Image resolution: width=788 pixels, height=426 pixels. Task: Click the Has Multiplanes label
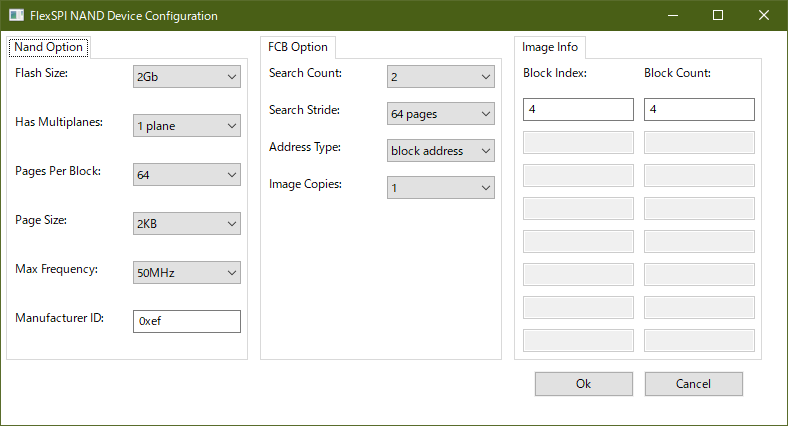(x=59, y=122)
